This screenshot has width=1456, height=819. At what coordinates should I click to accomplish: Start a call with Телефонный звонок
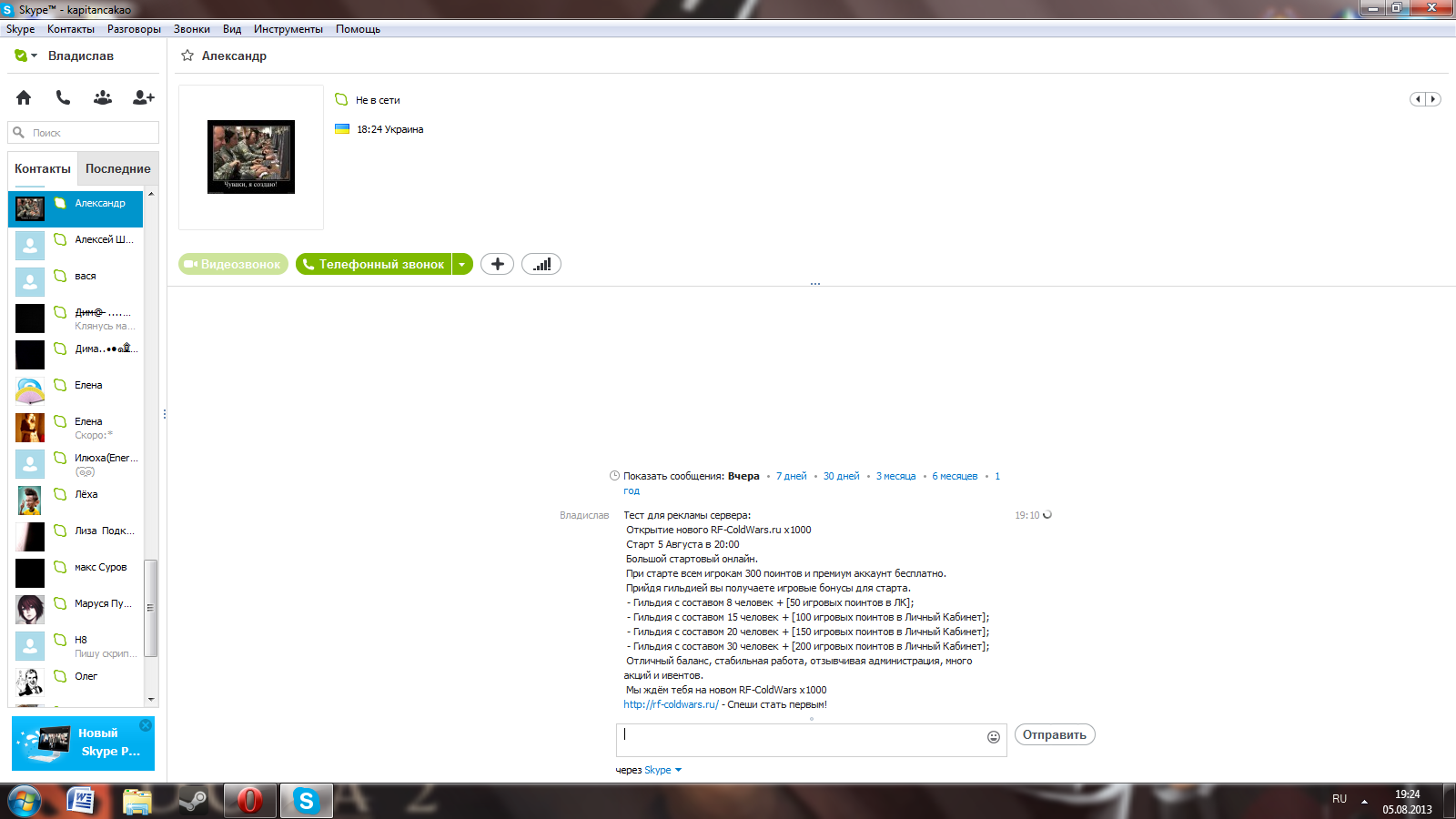click(x=374, y=264)
